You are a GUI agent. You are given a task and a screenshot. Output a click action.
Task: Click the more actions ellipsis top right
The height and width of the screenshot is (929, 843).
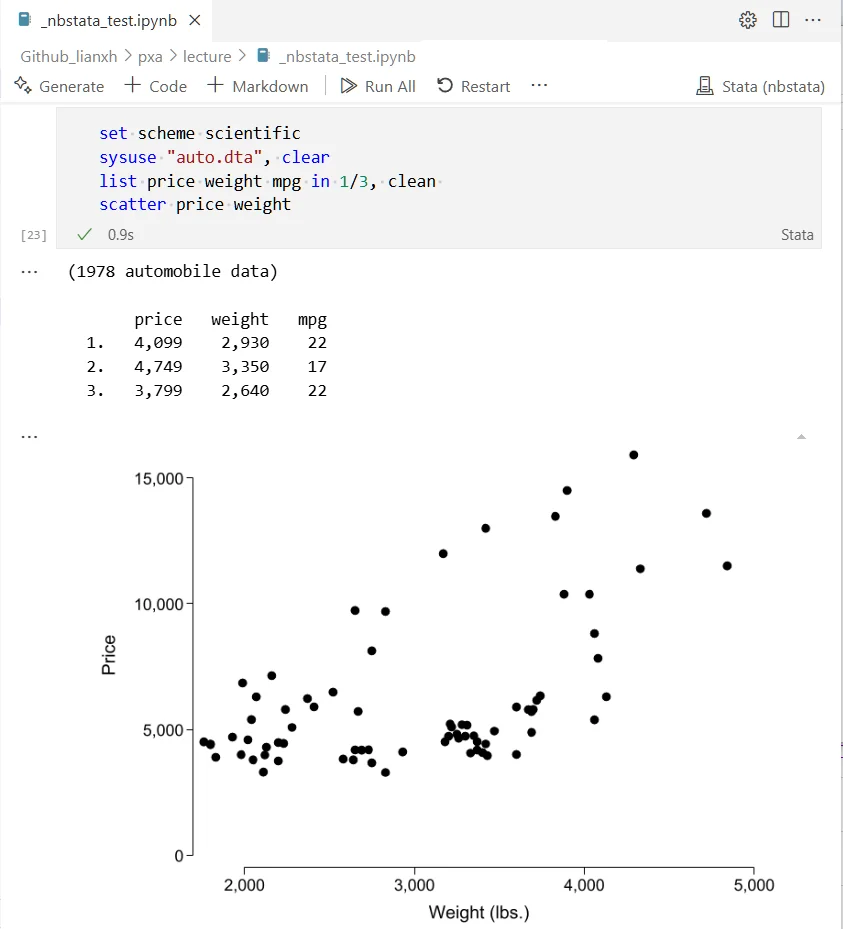(812, 19)
